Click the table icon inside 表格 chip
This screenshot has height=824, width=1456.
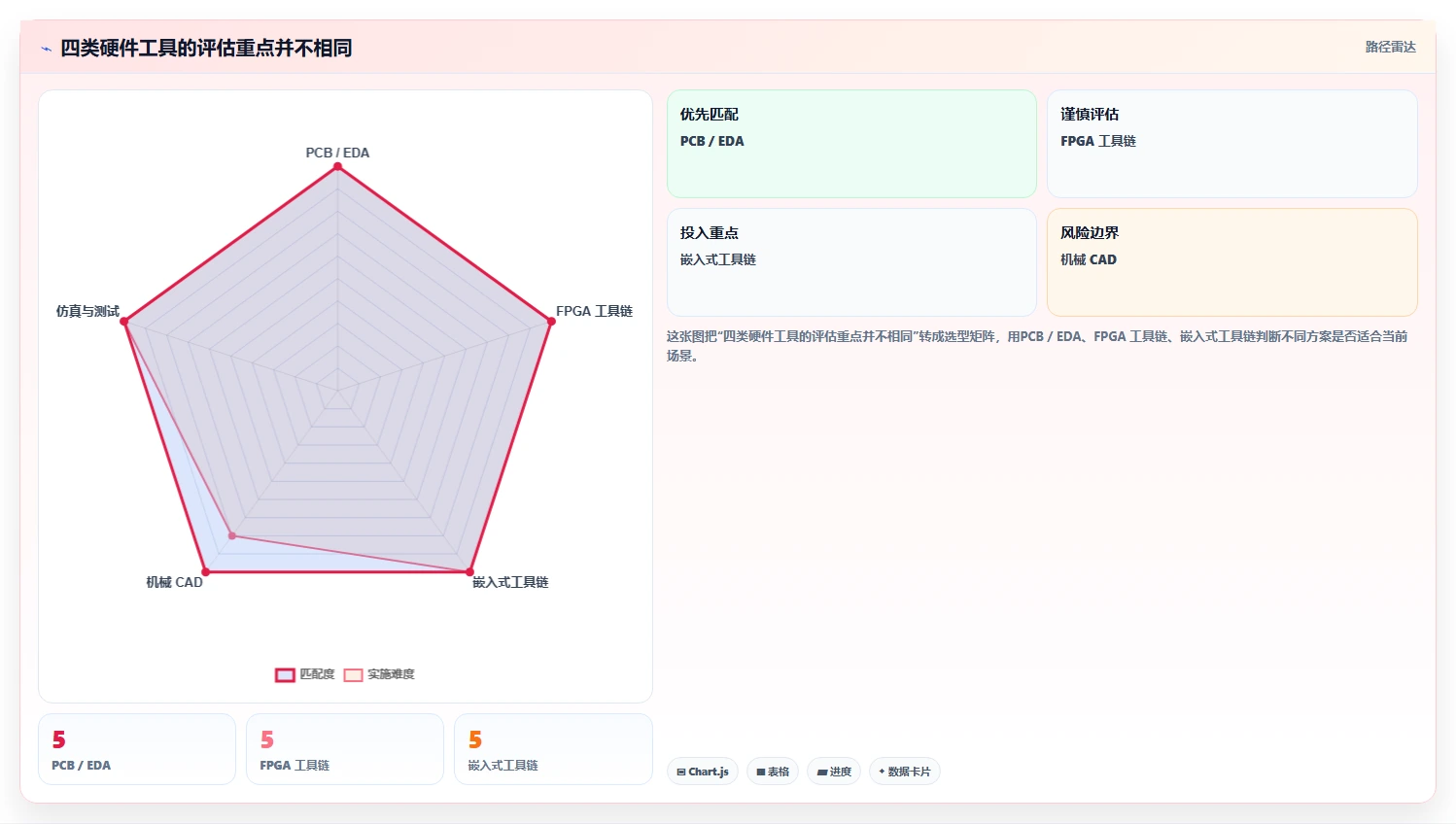[761, 772]
